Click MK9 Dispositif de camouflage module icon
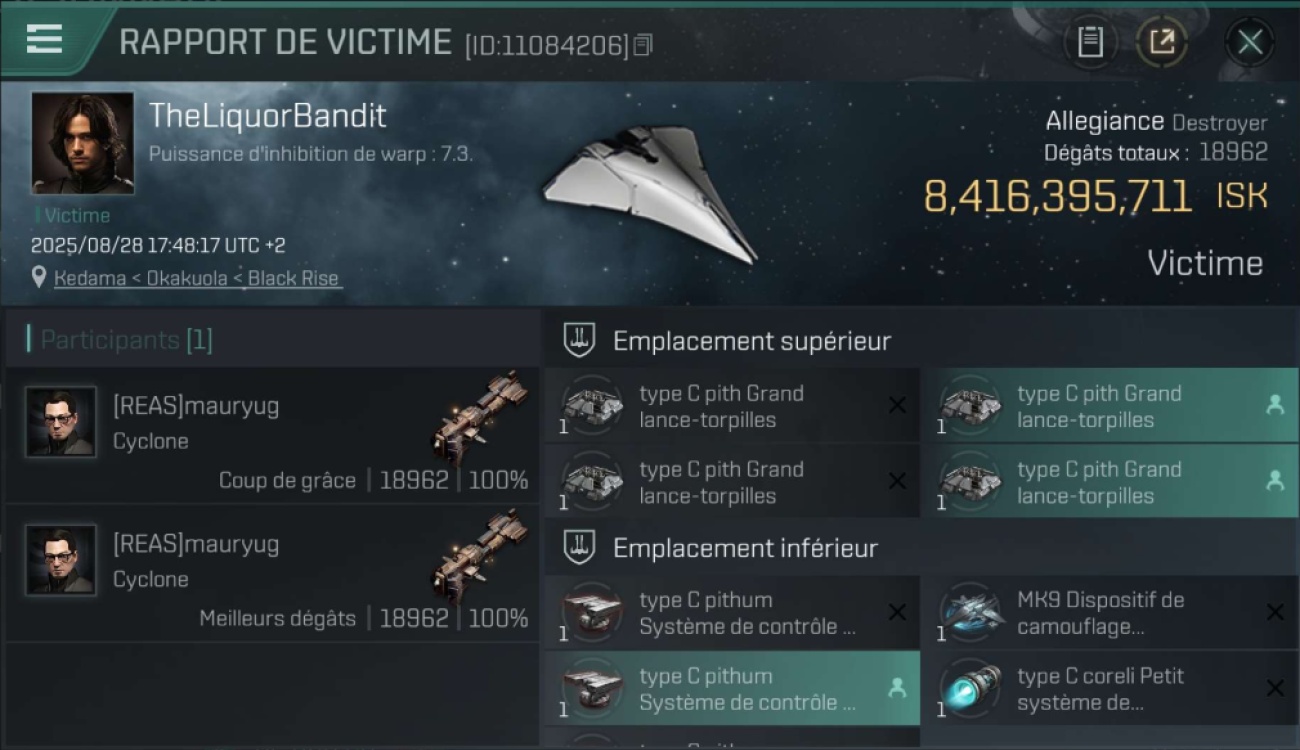The height and width of the screenshot is (750, 1300). tap(970, 611)
